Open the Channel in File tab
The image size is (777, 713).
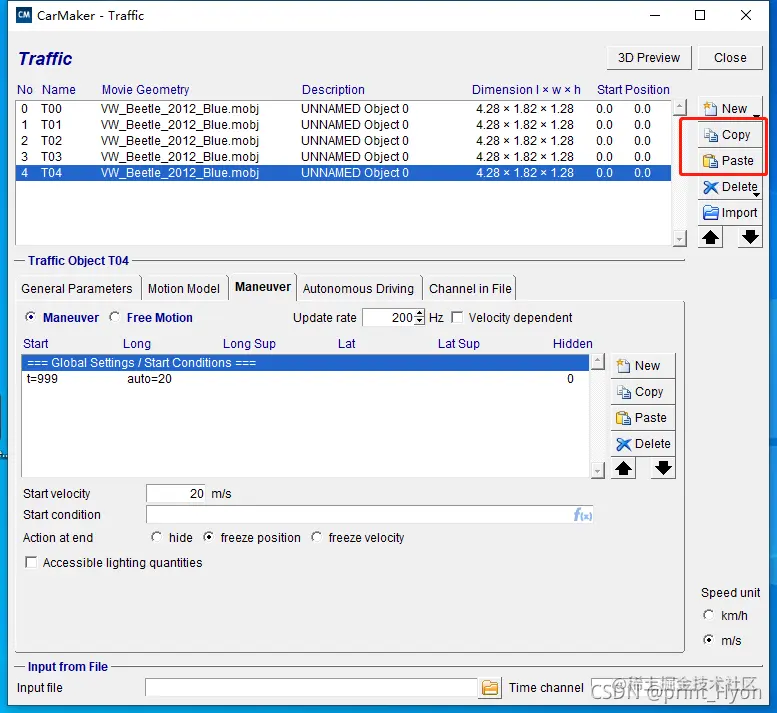pos(470,288)
